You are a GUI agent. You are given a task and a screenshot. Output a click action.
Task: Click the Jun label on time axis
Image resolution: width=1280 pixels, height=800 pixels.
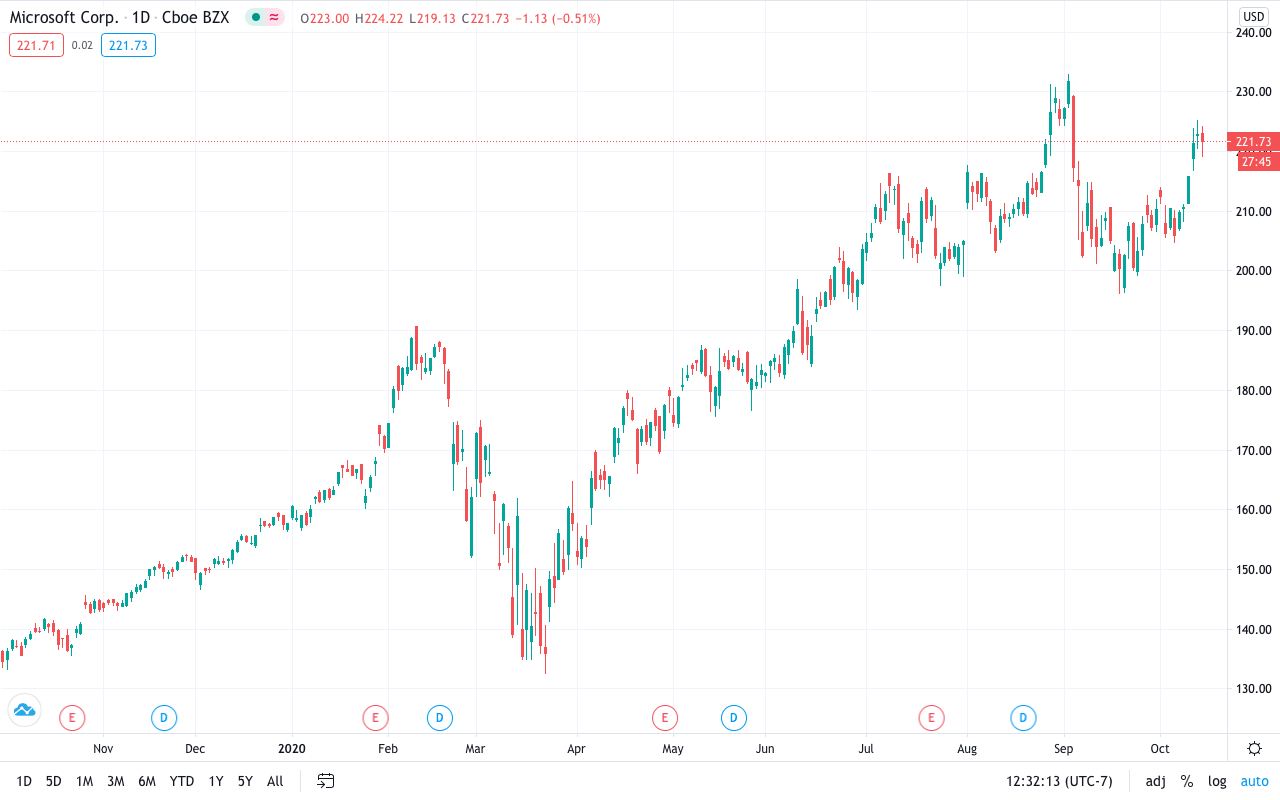tap(765, 748)
